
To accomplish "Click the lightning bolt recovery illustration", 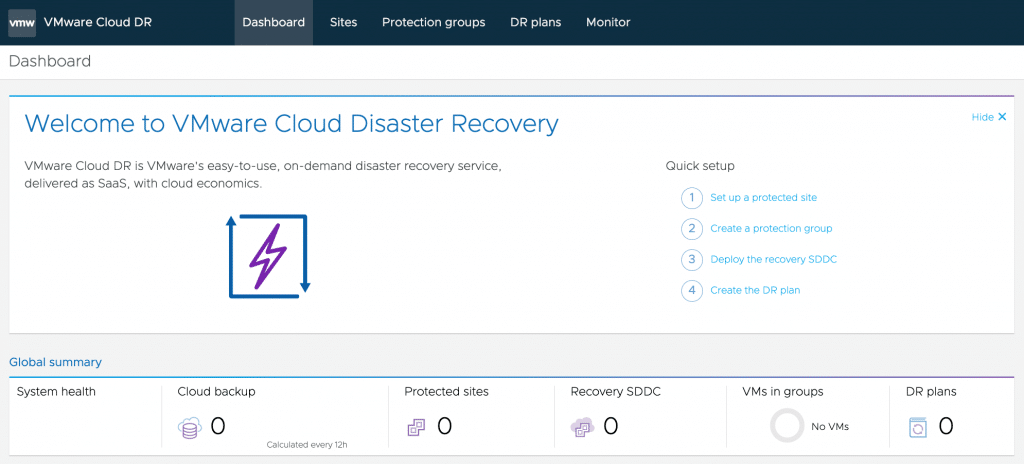I will click(x=268, y=256).
